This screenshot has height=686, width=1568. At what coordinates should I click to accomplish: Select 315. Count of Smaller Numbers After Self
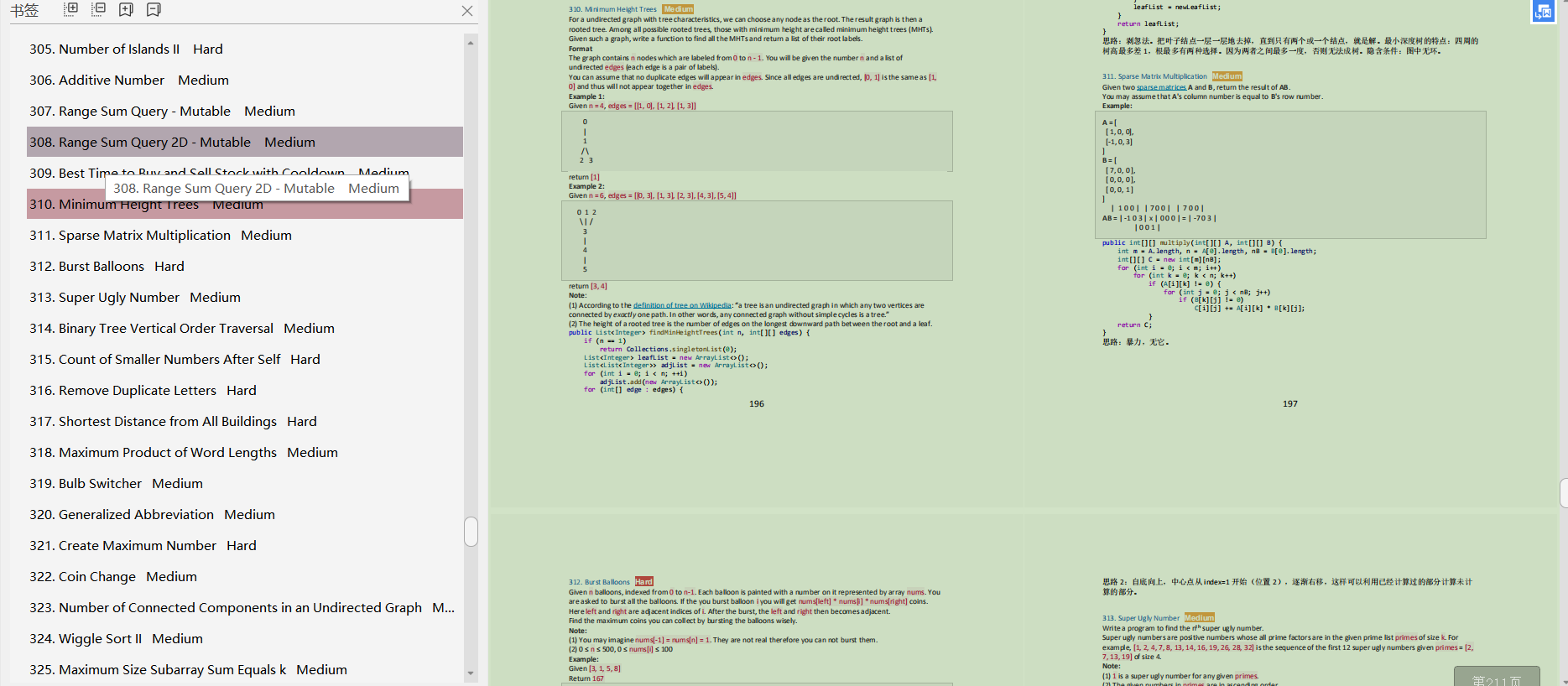pos(245,359)
